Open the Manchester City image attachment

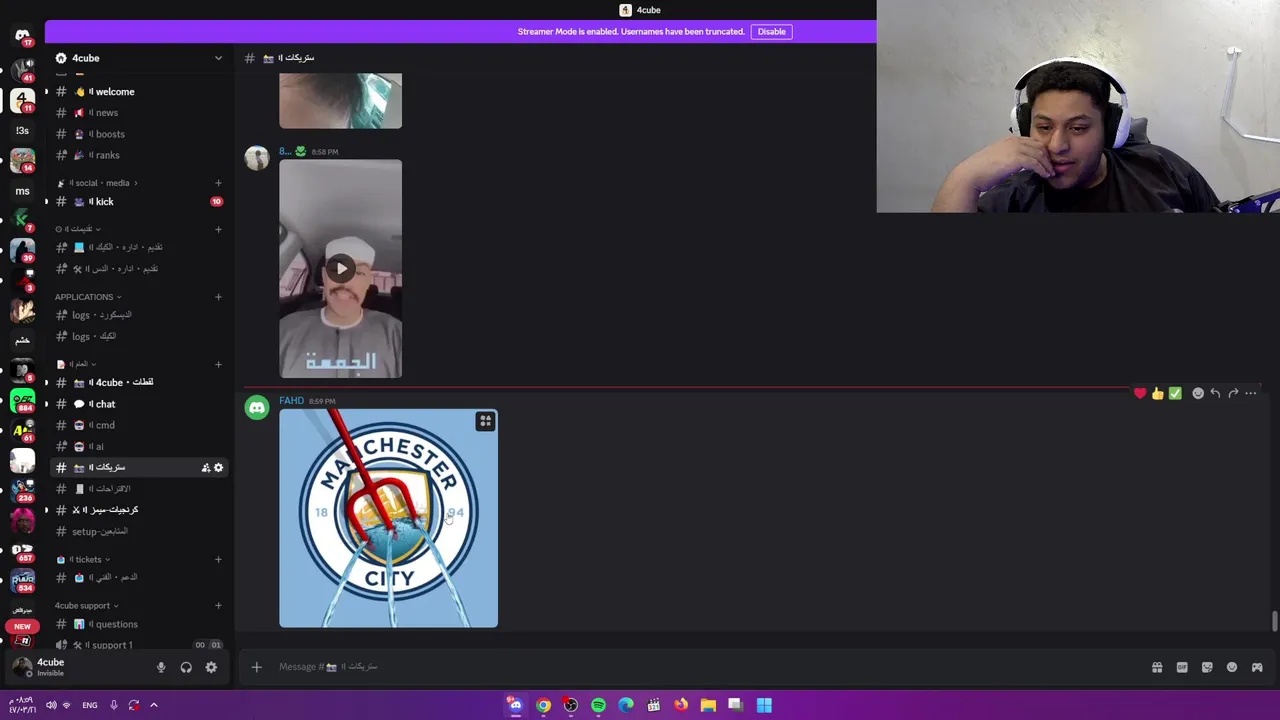click(x=388, y=518)
